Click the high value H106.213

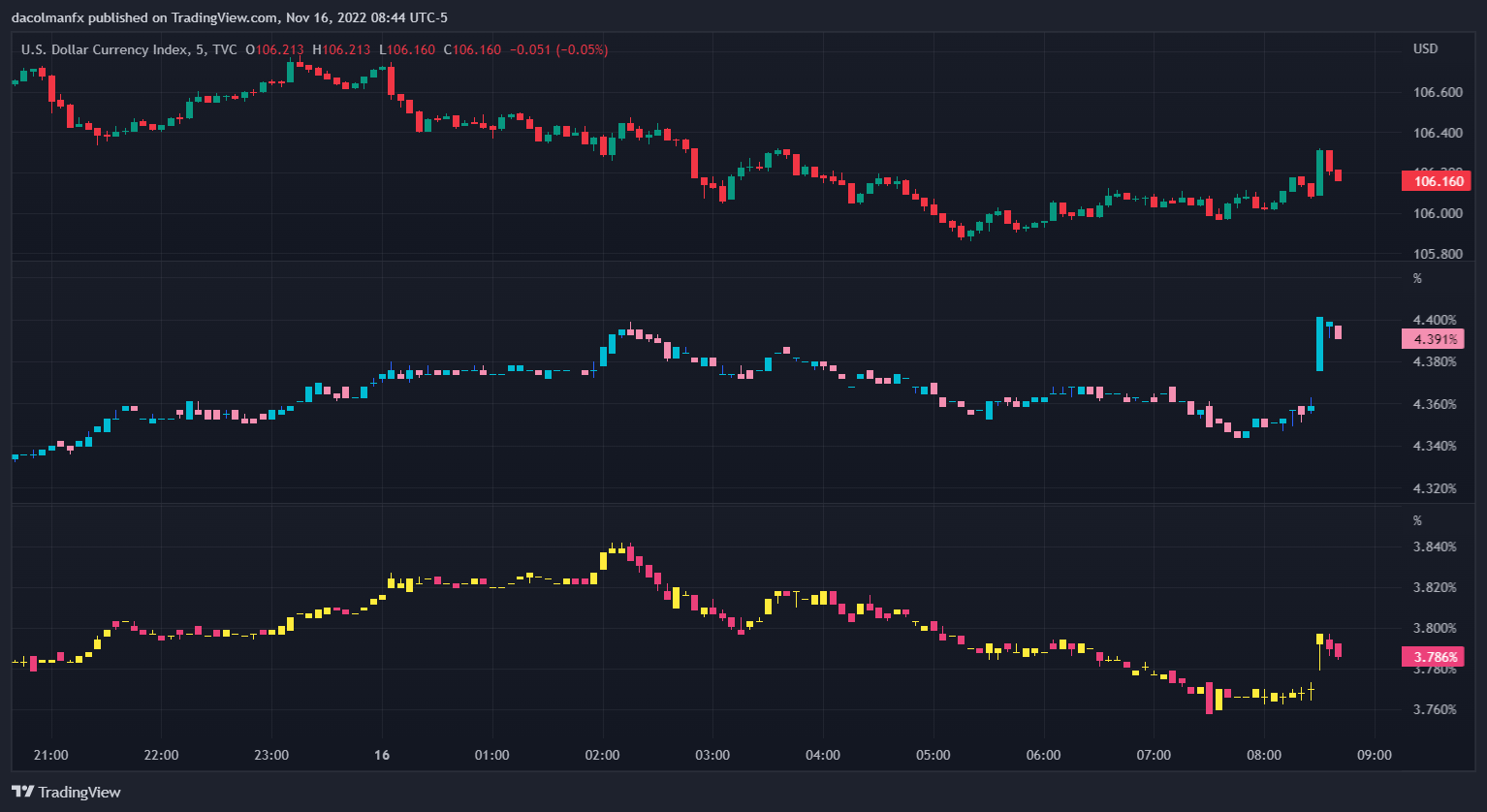click(341, 49)
